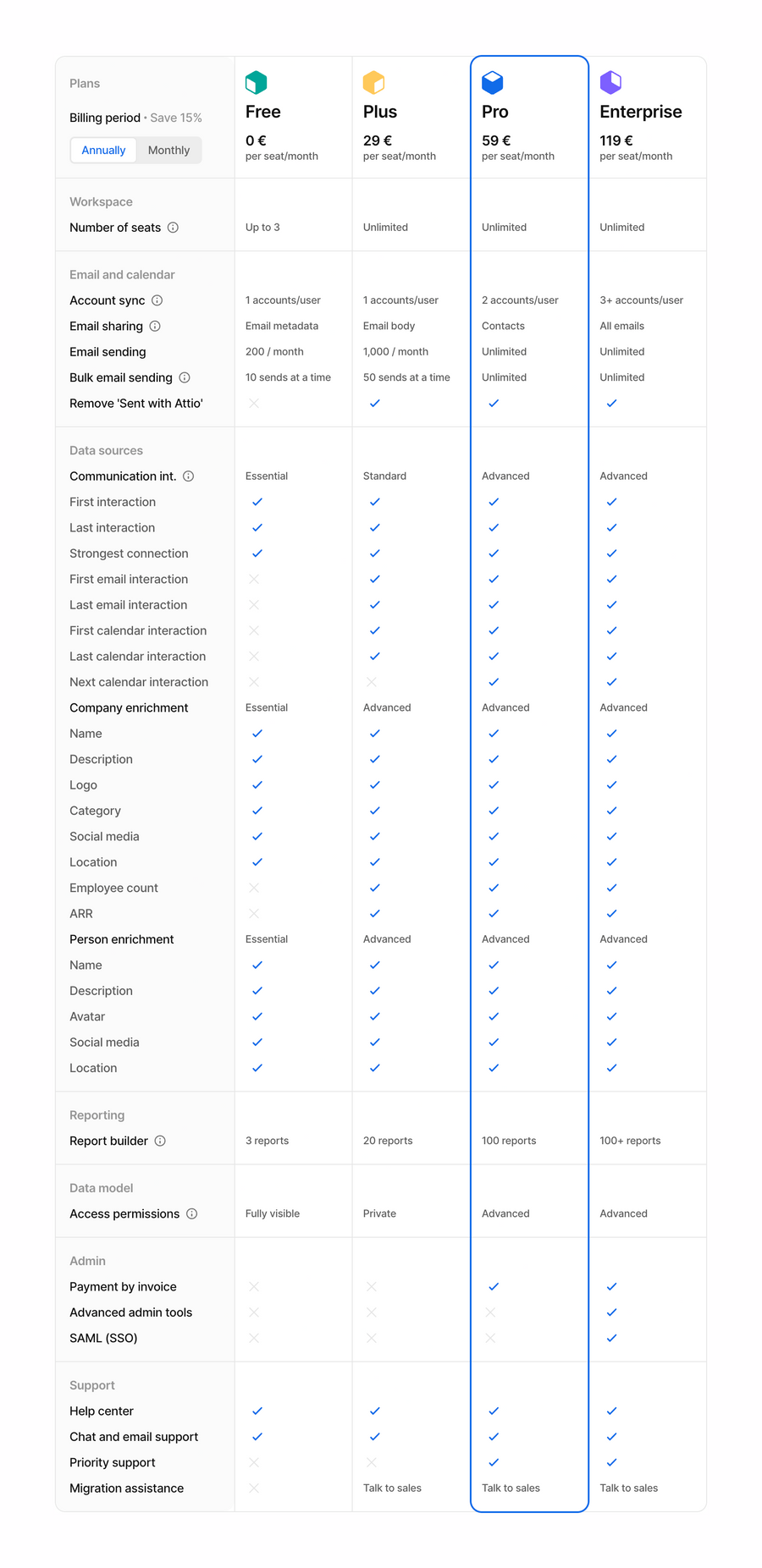Open the Email sharing info tooltip
Image resolution: width=762 pixels, height=1568 pixels.
click(x=155, y=326)
